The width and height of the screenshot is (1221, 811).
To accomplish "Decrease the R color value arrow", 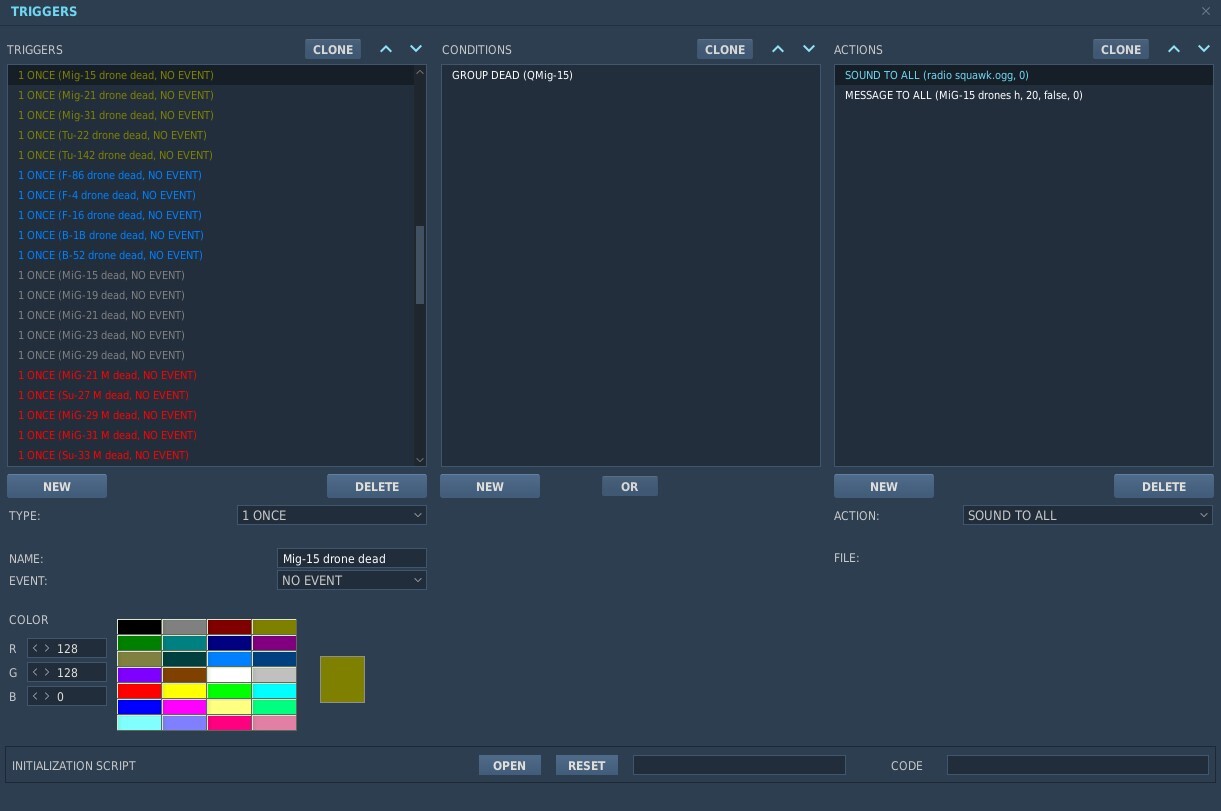I will 35,648.
